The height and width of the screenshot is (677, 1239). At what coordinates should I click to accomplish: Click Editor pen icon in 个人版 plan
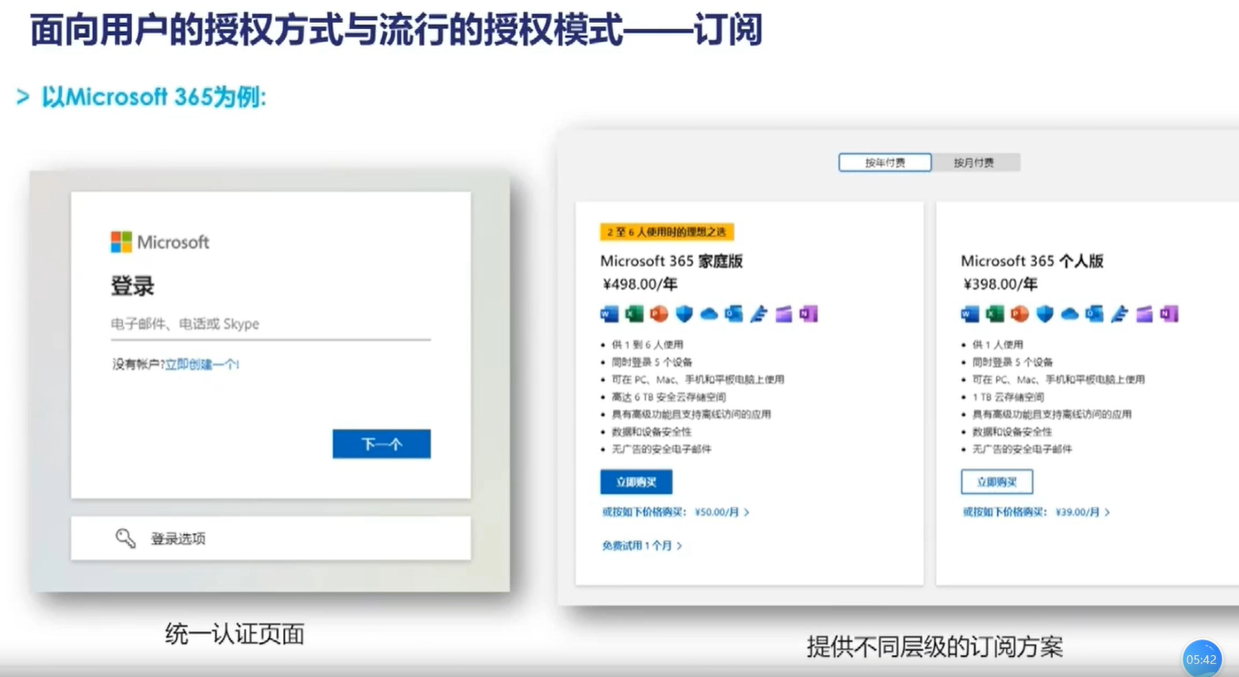1119,314
